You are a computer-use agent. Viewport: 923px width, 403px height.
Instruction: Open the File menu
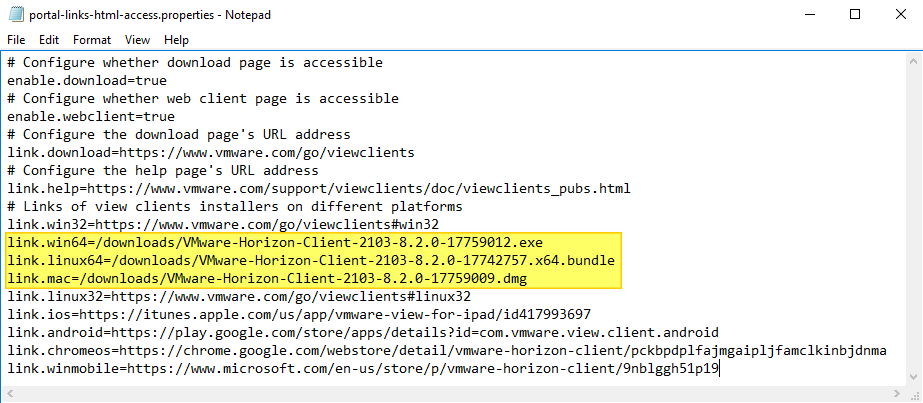(x=16, y=40)
